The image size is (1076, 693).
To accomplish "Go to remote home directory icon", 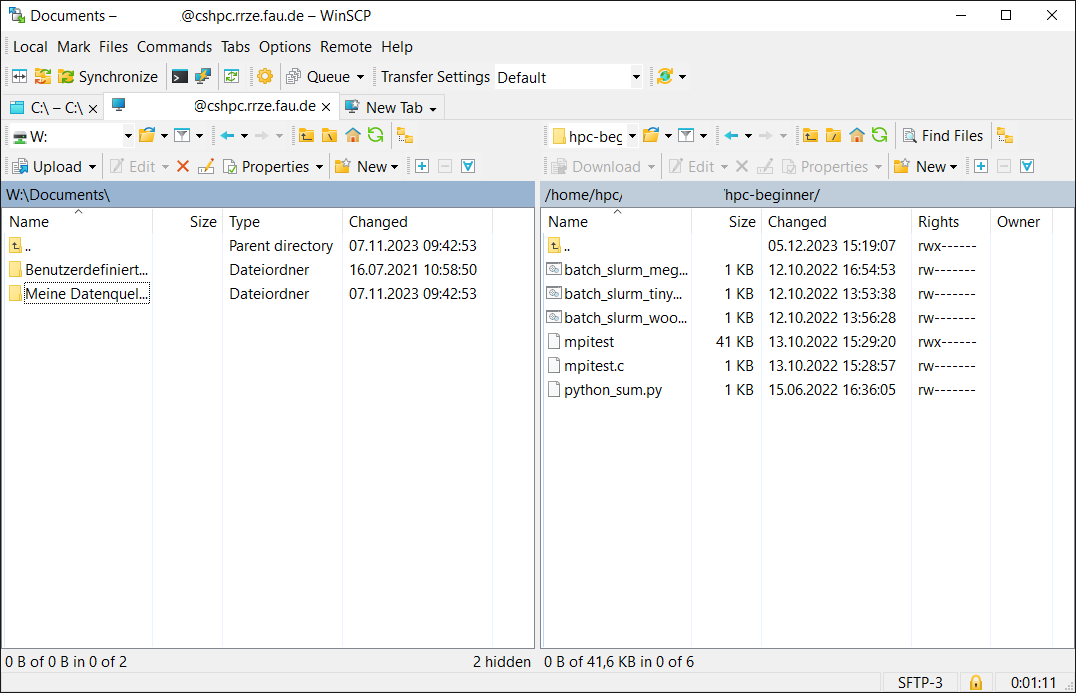I will (856, 135).
